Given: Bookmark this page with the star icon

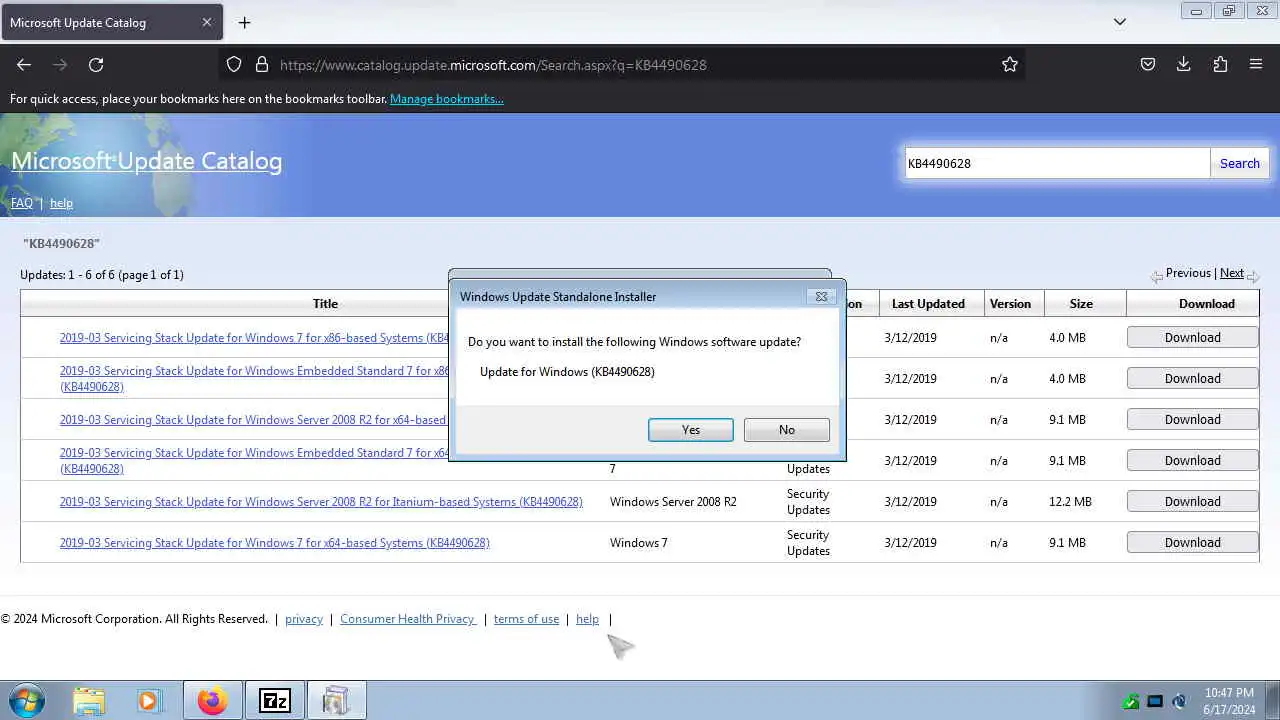Looking at the screenshot, I should click(x=1010, y=65).
